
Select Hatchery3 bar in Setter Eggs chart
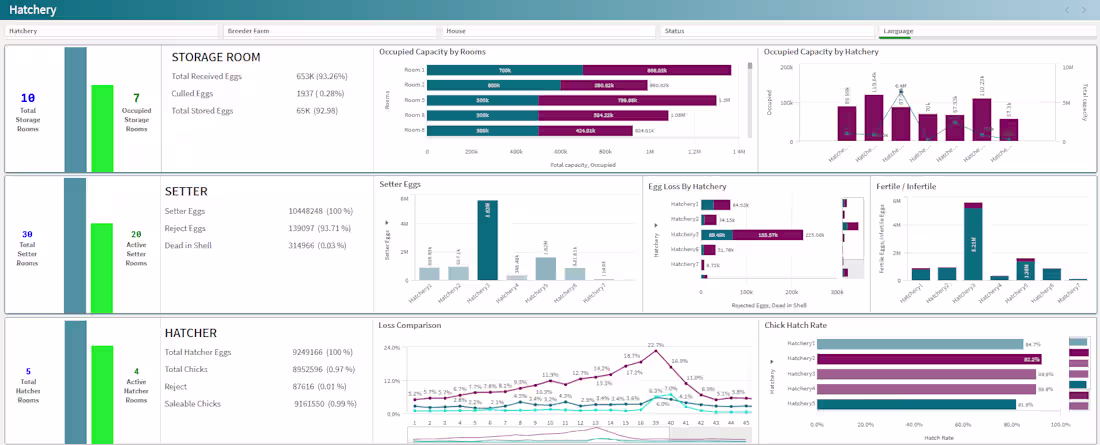[x=488, y=240]
